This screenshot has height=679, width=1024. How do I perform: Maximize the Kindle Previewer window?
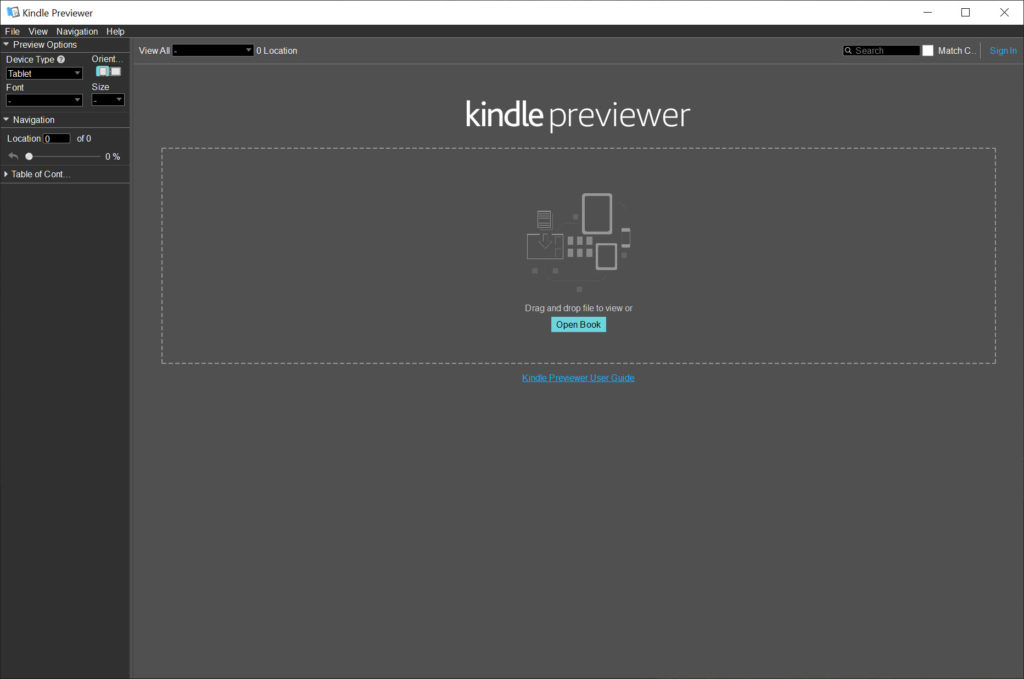click(x=965, y=12)
